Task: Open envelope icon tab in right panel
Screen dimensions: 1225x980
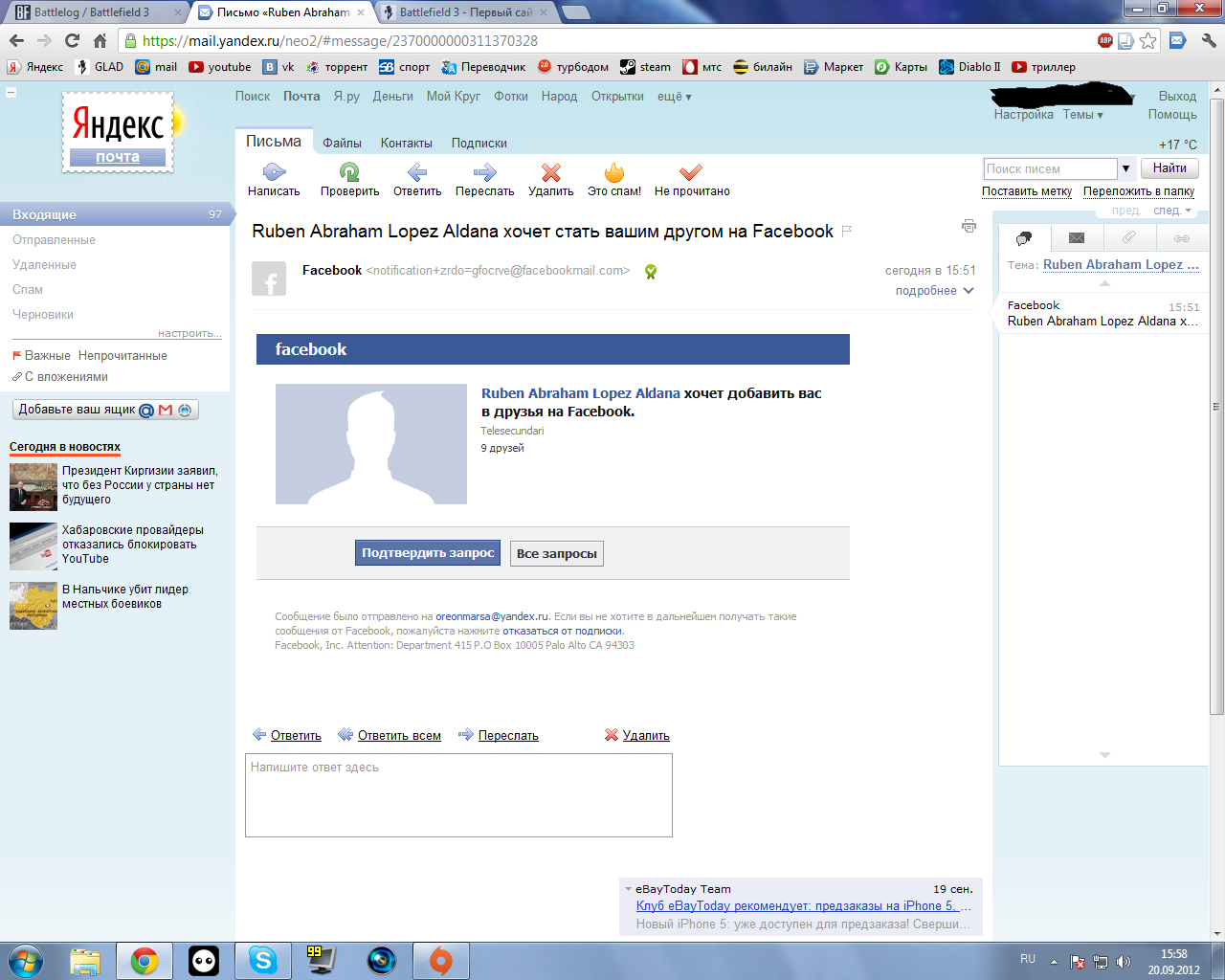Action: (x=1077, y=238)
